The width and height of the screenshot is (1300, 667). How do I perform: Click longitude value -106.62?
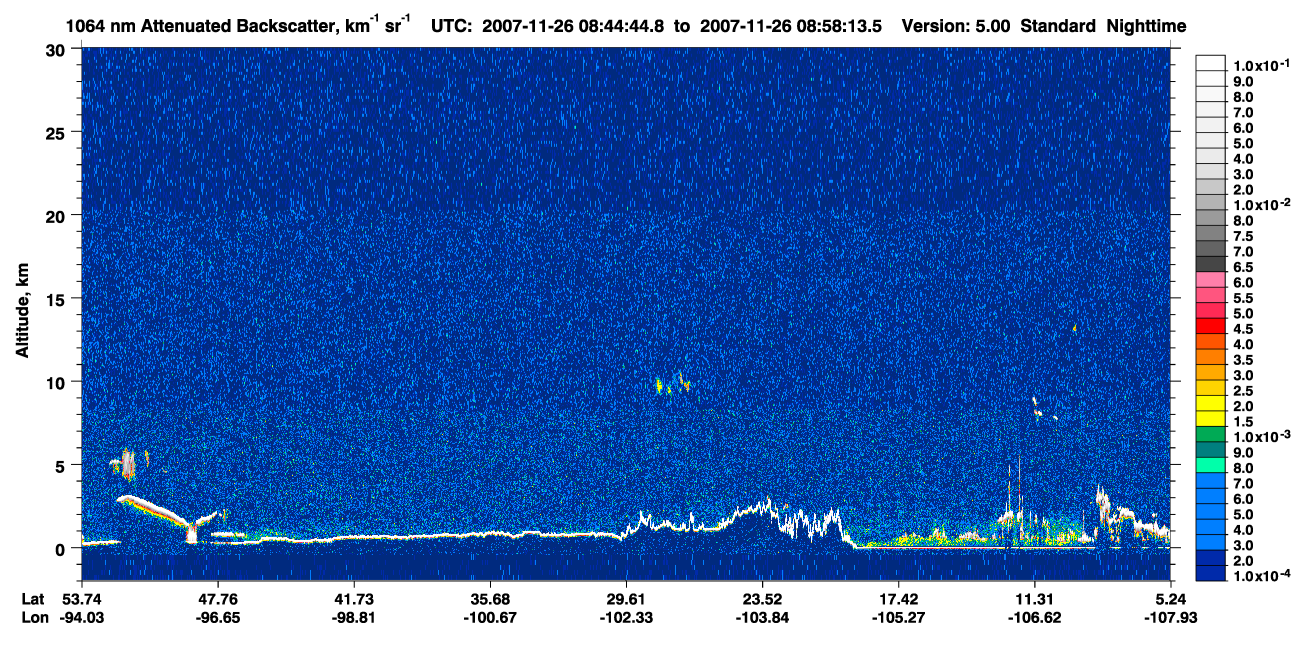1035,617
